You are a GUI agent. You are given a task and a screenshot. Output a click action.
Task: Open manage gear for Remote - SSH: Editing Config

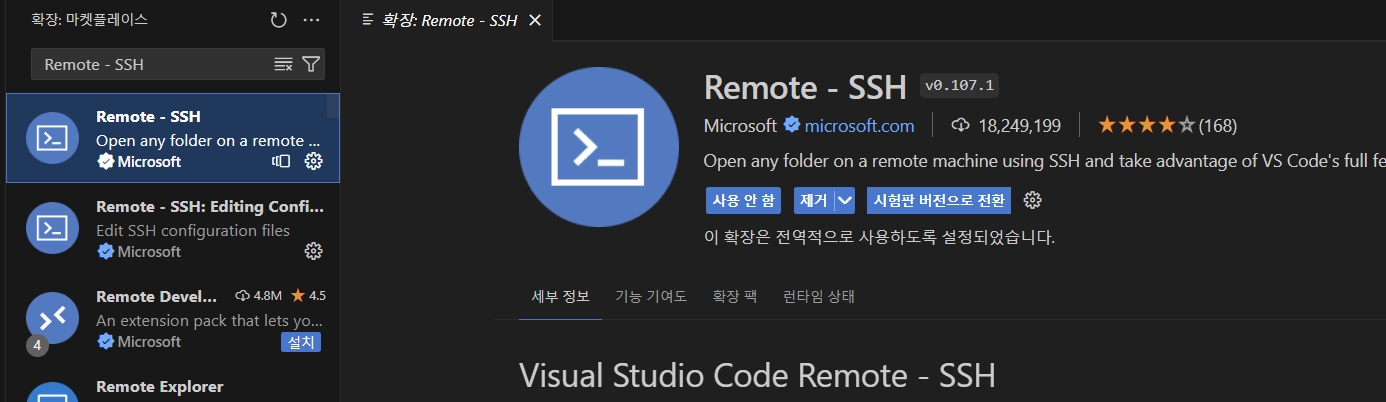(x=313, y=251)
